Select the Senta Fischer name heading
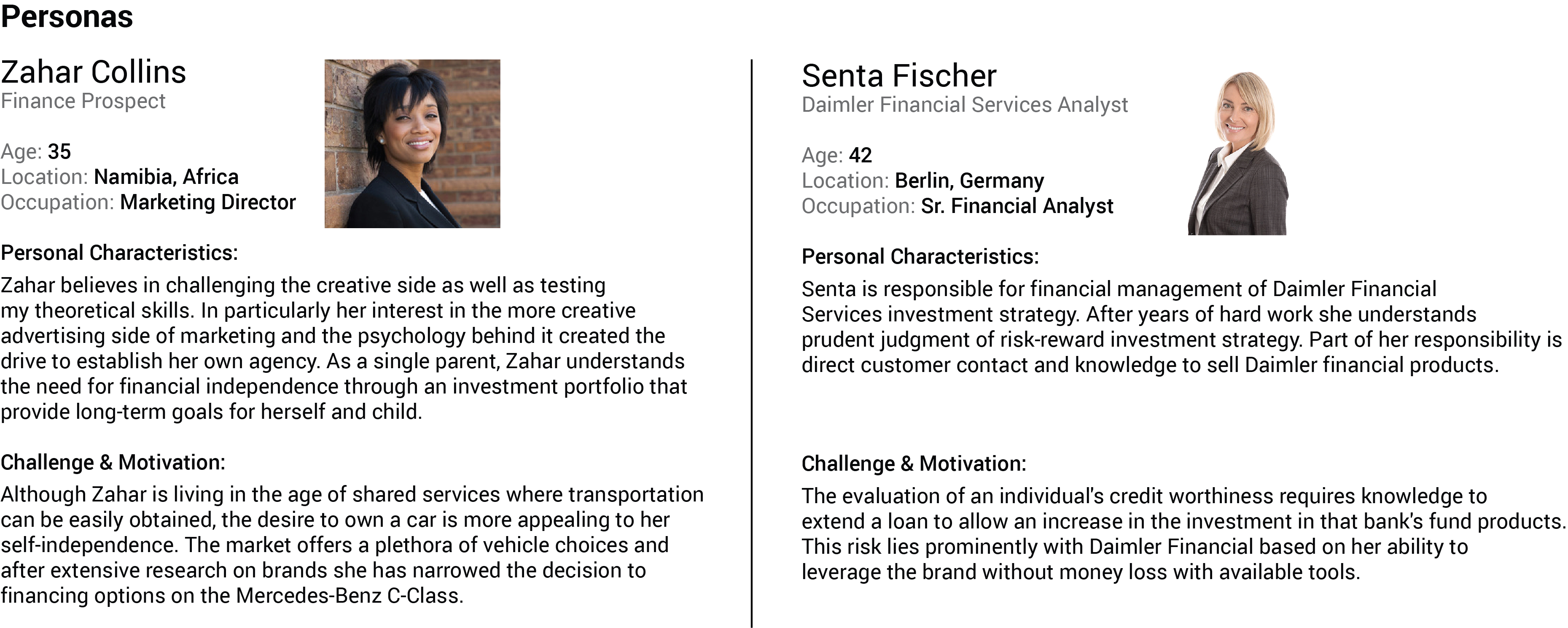The height and width of the screenshot is (628, 1568). (x=898, y=76)
